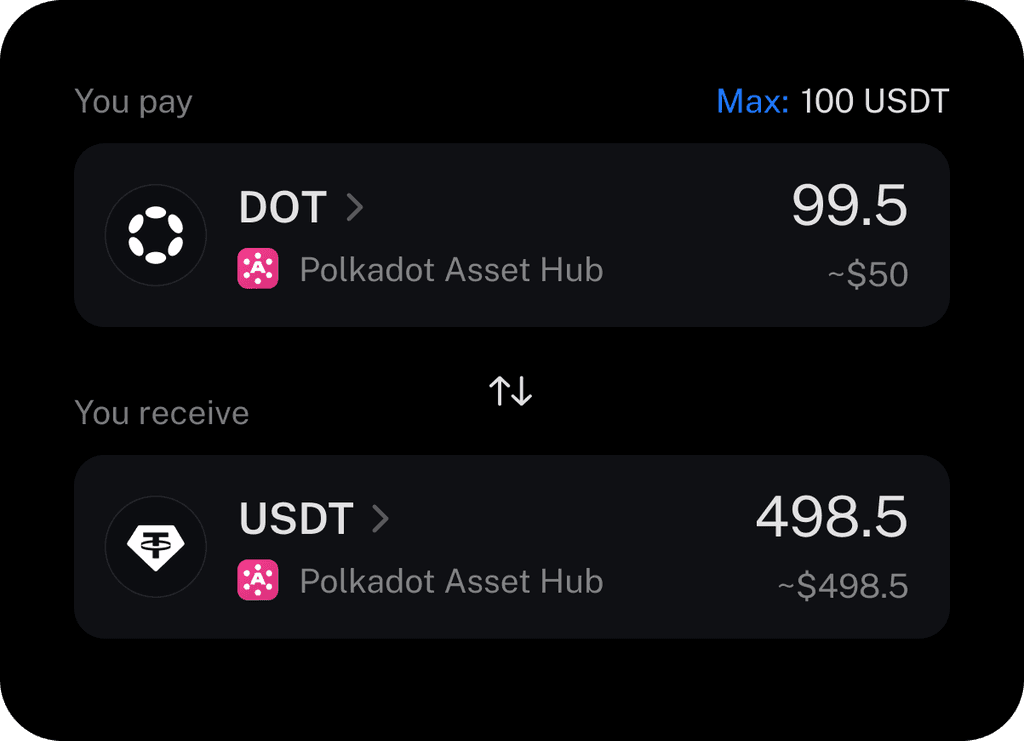The image size is (1024, 741).
Task: Select Polkadot Asset Hub network for DOT
Action: 451,269
